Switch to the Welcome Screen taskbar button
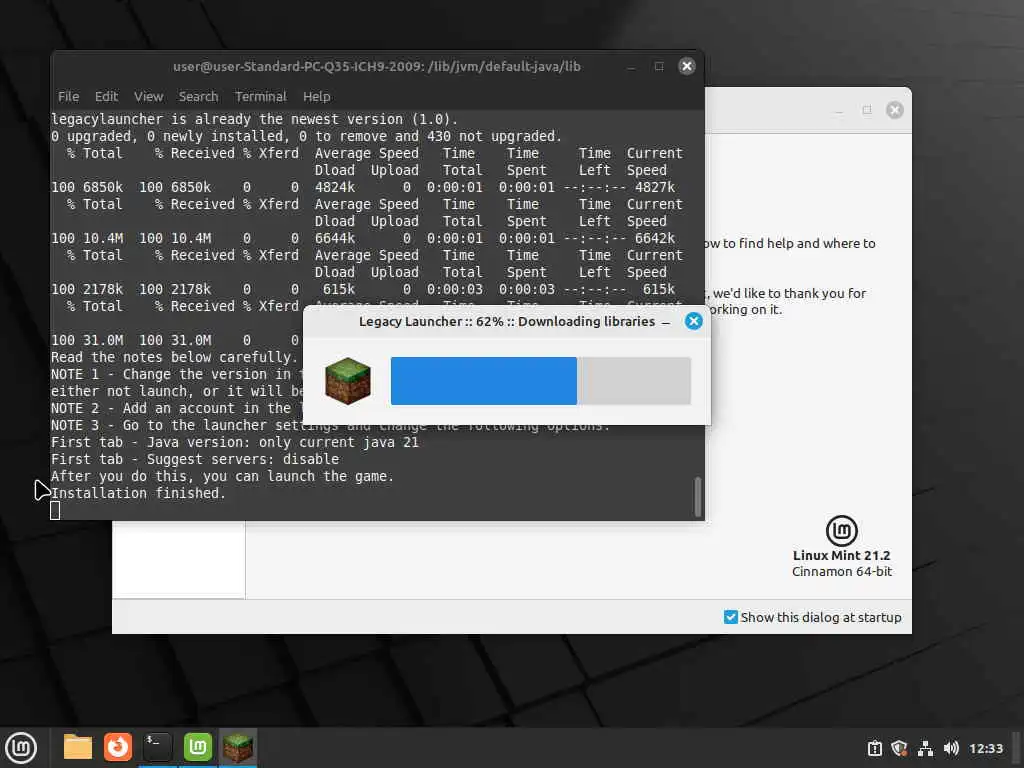Screen dimensions: 1024x768 pyautogui.click(x=197, y=747)
